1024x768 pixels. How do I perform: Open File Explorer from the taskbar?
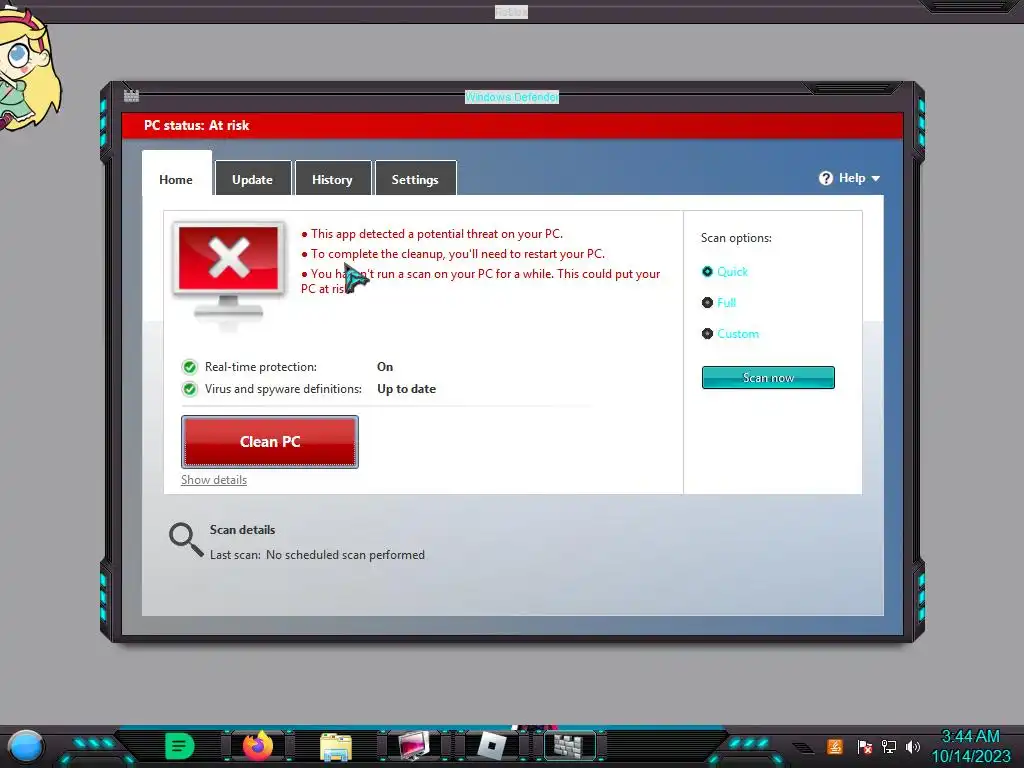pos(336,746)
